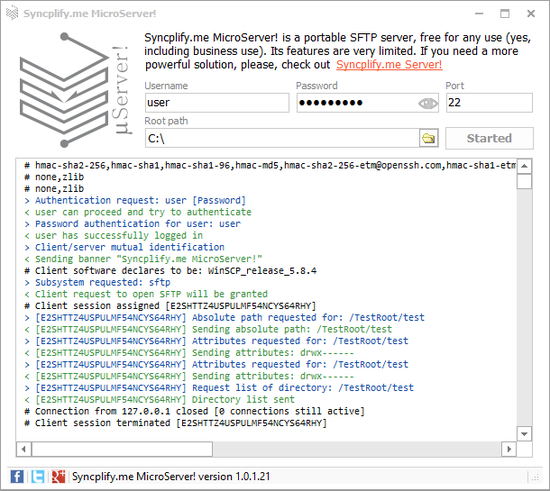The width and height of the screenshot is (550, 491).
Task: Click the log line 'Absolute path requested for: /TestRoot/test'
Action: pos(224,317)
